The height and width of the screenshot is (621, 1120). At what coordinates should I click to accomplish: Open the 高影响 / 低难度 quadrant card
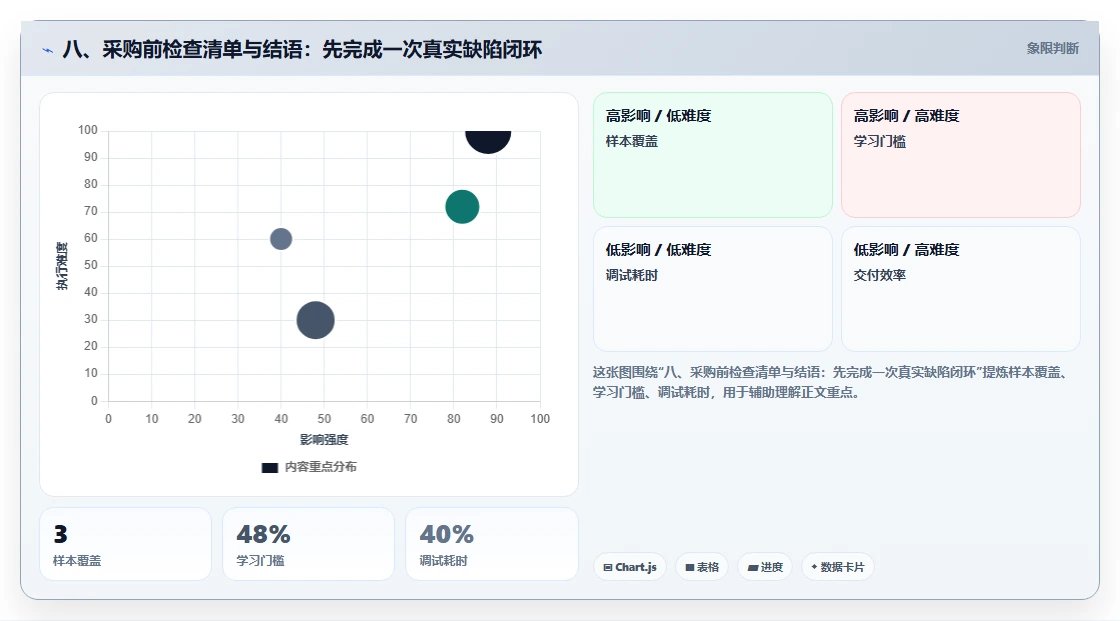pyautogui.click(x=713, y=155)
